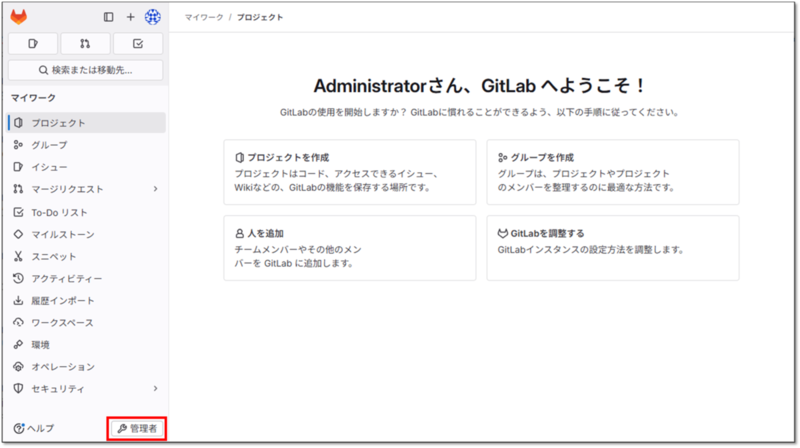Click the ワークスペース cloud icon

pyautogui.click(x=18, y=322)
